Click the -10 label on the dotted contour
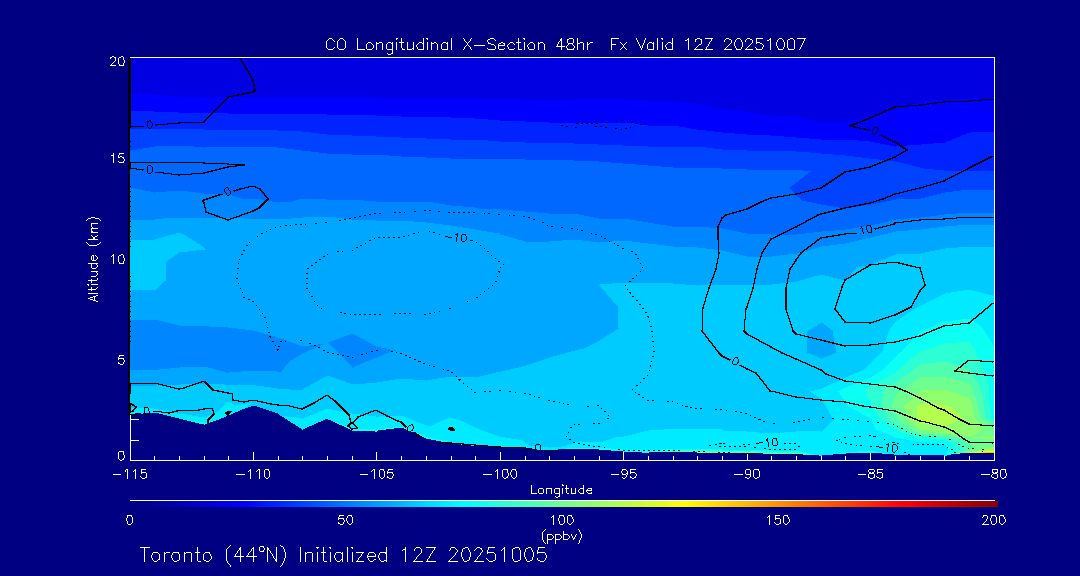Screen dimensions: 1080x576 tap(458, 238)
